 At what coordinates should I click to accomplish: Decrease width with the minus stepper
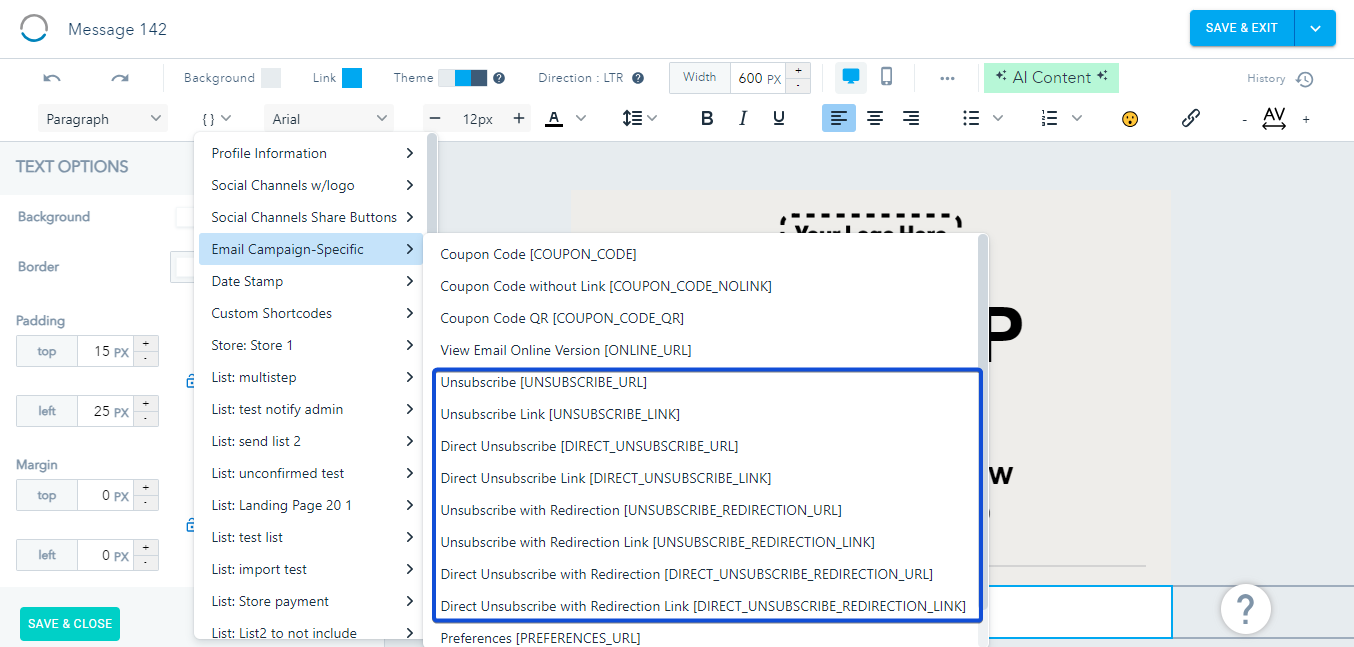tap(798, 86)
